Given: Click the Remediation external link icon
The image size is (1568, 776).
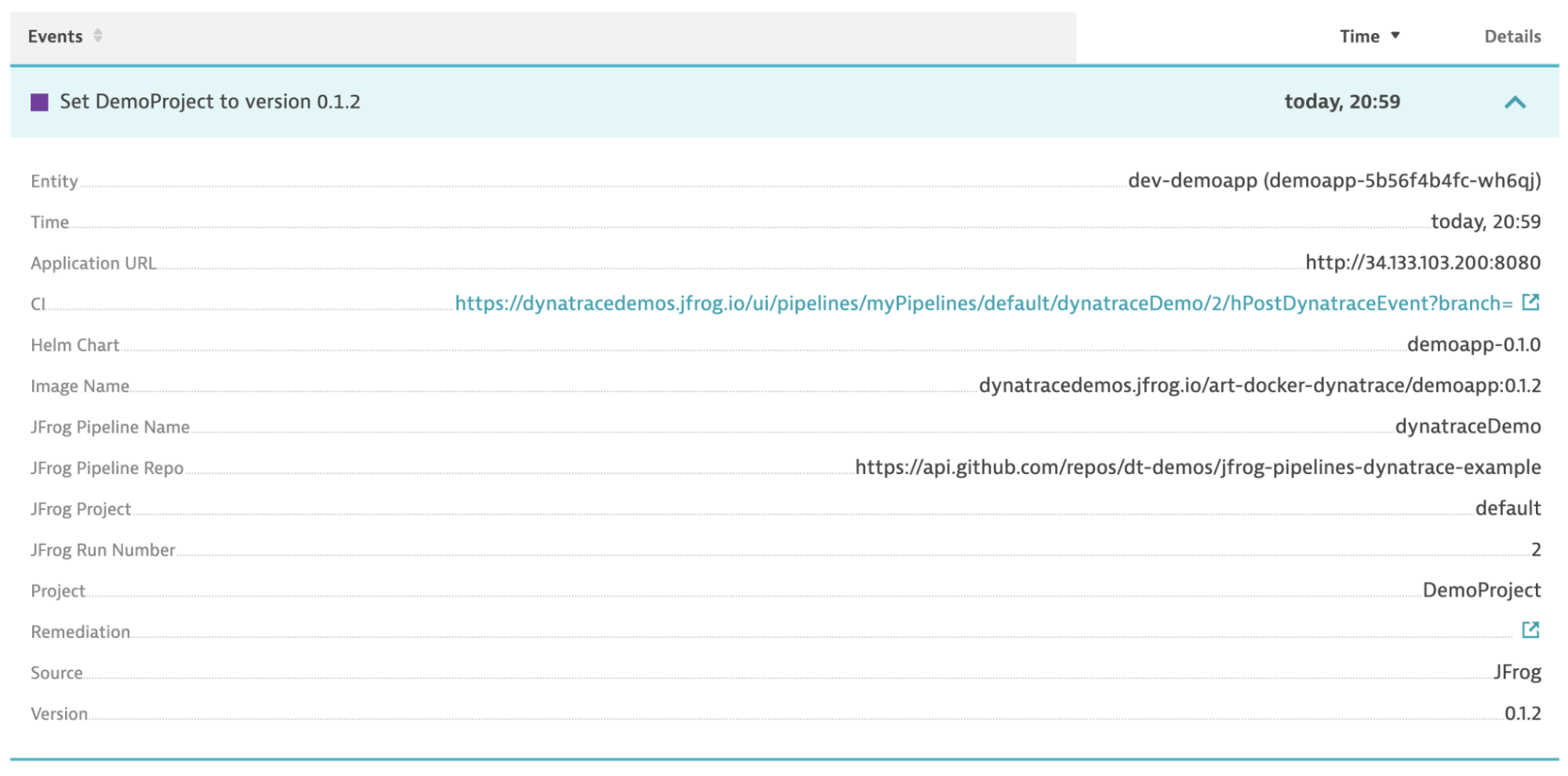Looking at the screenshot, I should [1529, 631].
